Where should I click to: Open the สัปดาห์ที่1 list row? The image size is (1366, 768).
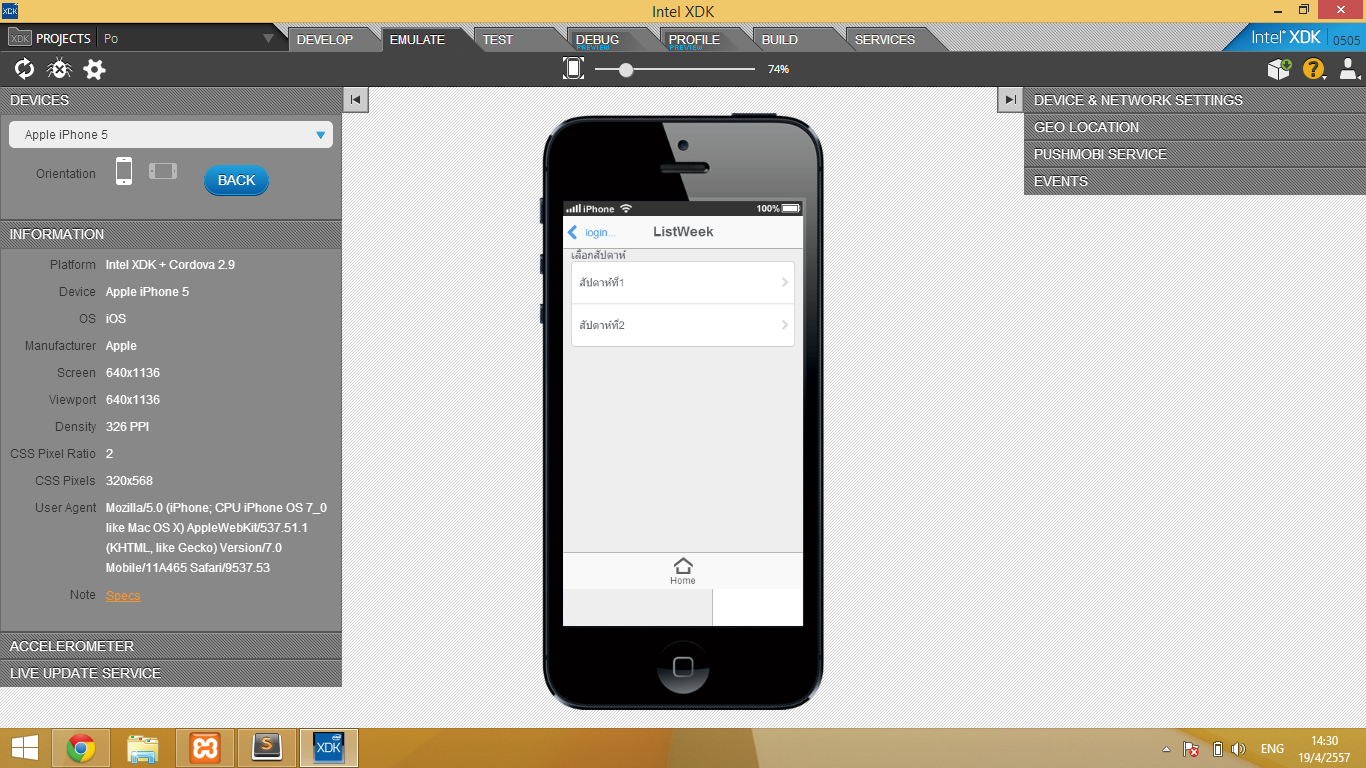pyautogui.click(x=683, y=283)
